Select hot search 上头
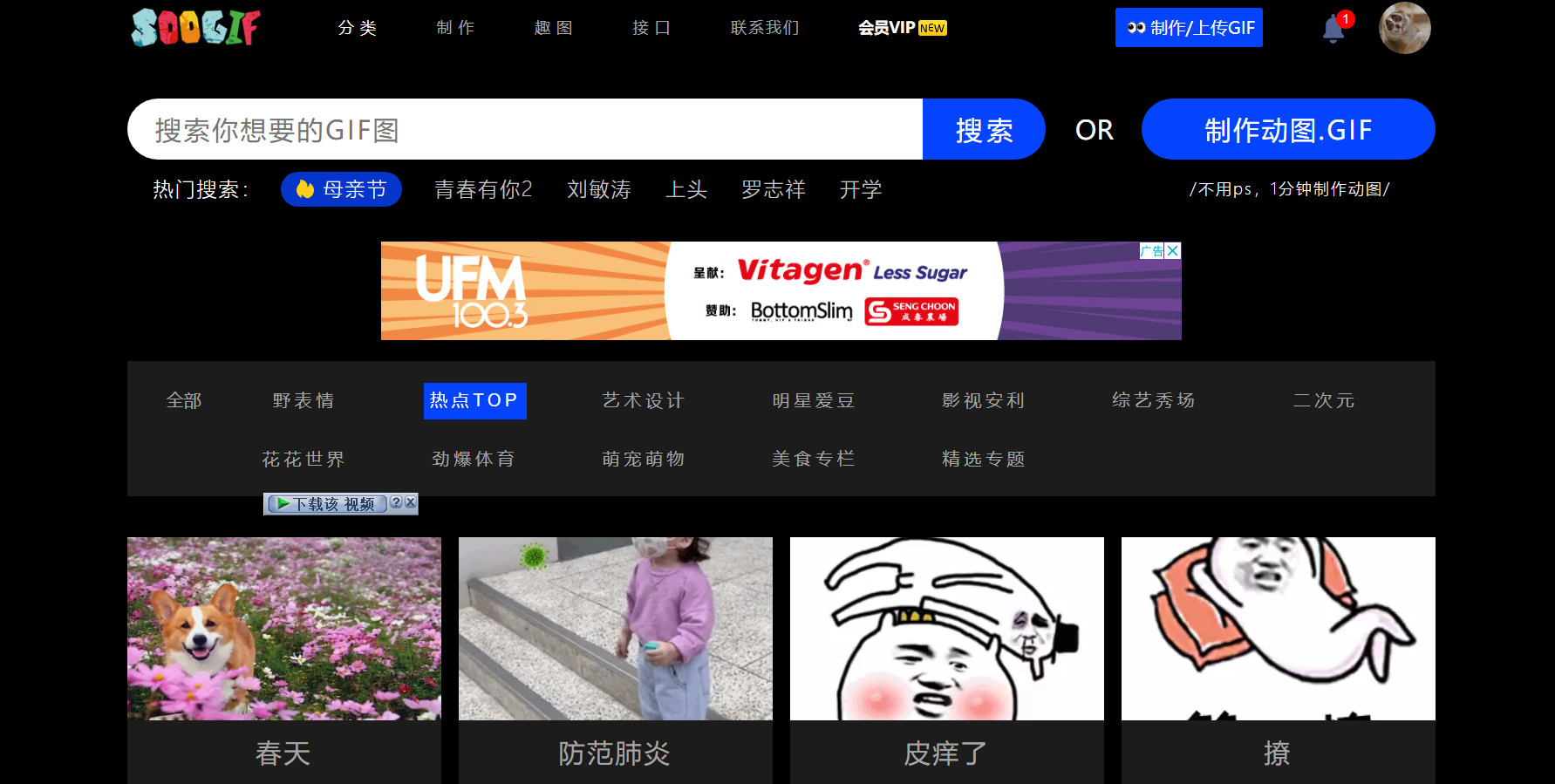Viewport: 1555px width, 784px height. 686,189
